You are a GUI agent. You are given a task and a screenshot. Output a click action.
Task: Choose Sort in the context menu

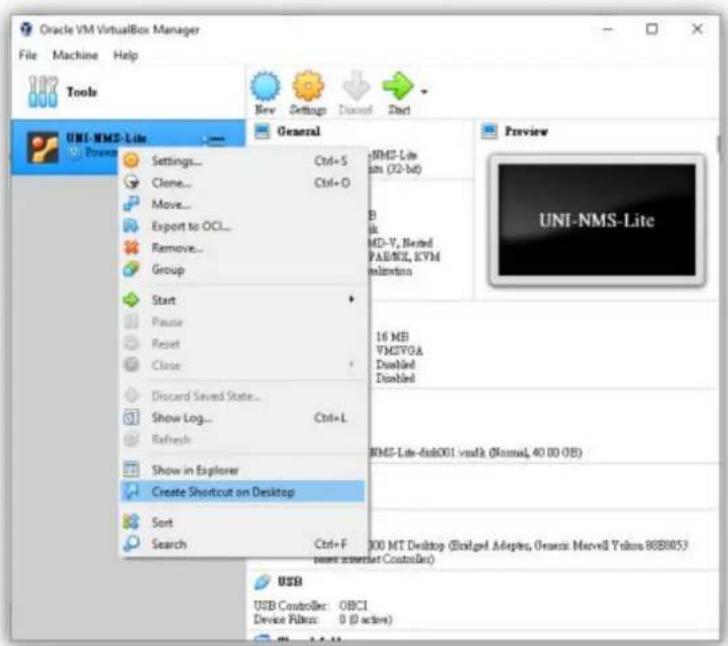(241, 522)
